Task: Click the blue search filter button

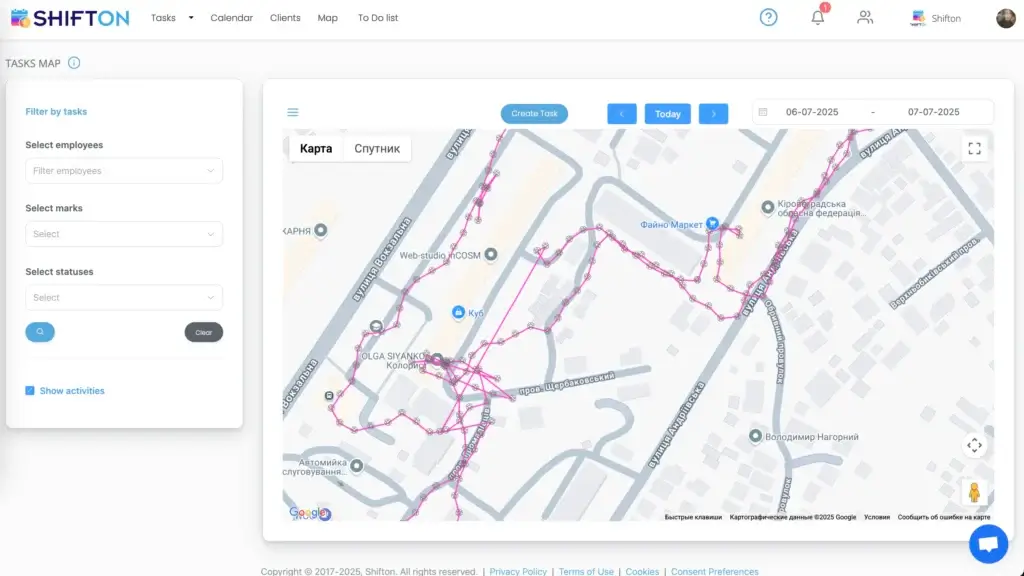Action: [40, 332]
